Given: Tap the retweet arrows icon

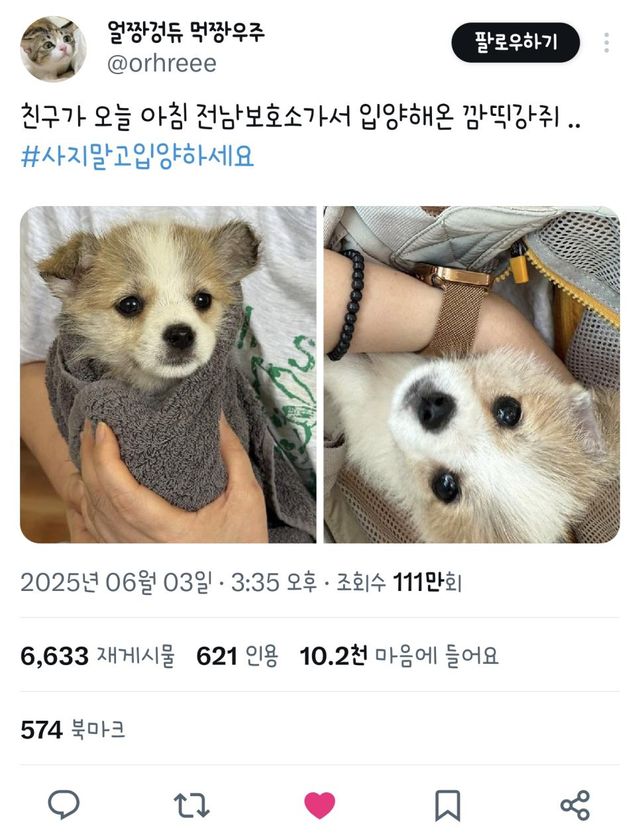Looking at the screenshot, I should click(x=191, y=805).
